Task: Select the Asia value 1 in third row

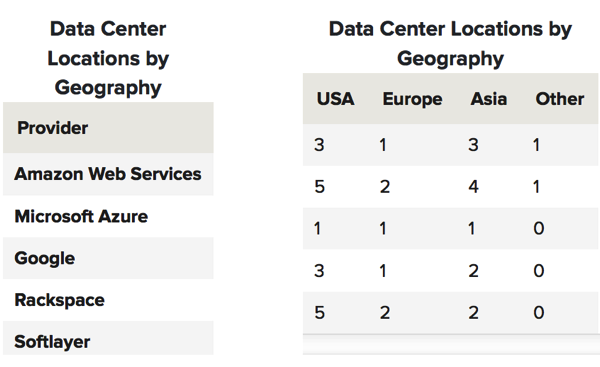Action: tap(471, 228)
